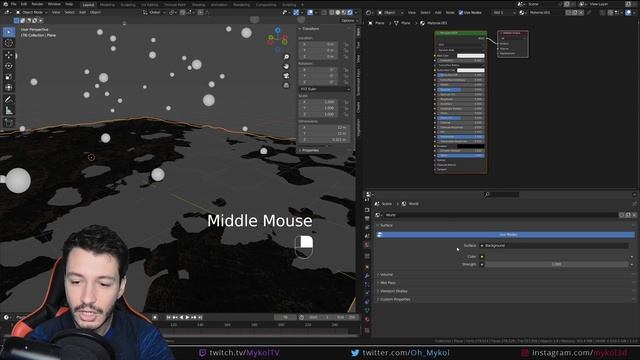Open the Texture properties tab icon
Image resolution: width=640 pixels, height=360 pixels.
(367, 330)
